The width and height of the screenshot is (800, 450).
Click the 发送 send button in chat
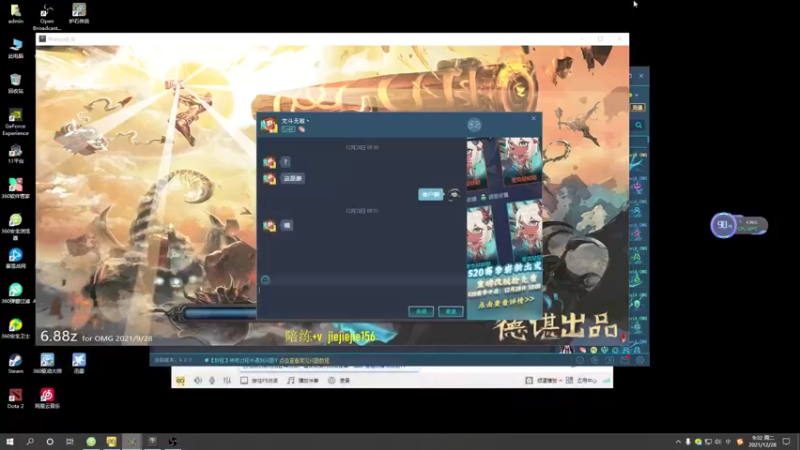point(451,311)
